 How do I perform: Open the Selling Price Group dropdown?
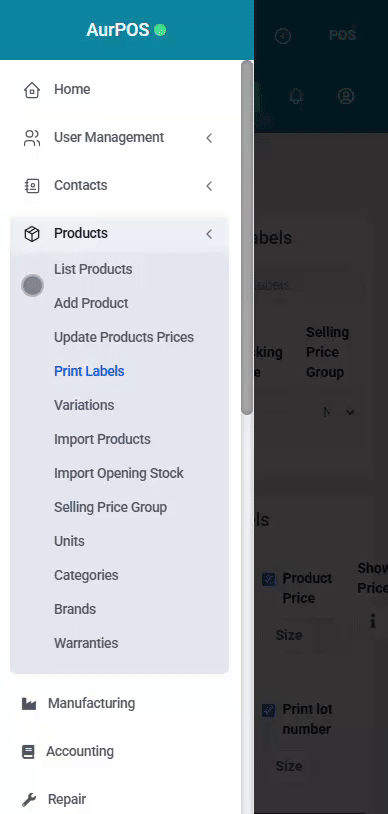[x=339, y=412]
